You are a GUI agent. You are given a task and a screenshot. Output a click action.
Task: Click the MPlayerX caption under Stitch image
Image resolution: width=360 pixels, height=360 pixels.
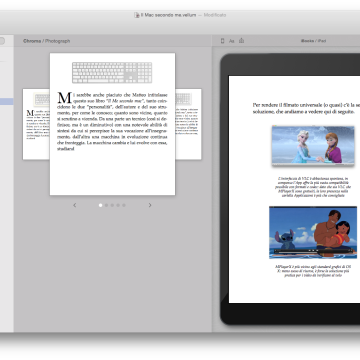click(x=313, y=271)
